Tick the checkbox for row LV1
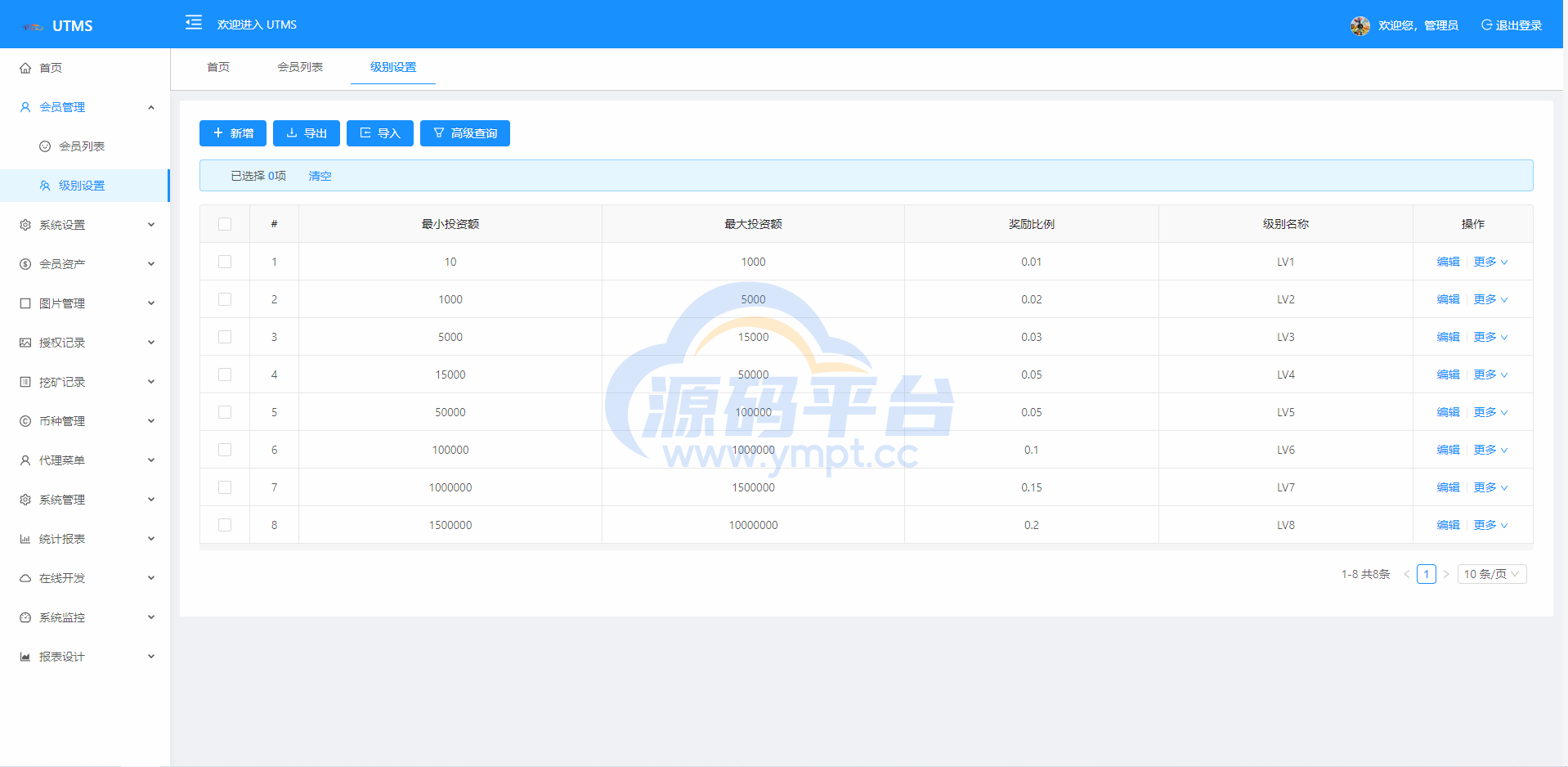Viewport: 1568px width, 767px height. 225,262
